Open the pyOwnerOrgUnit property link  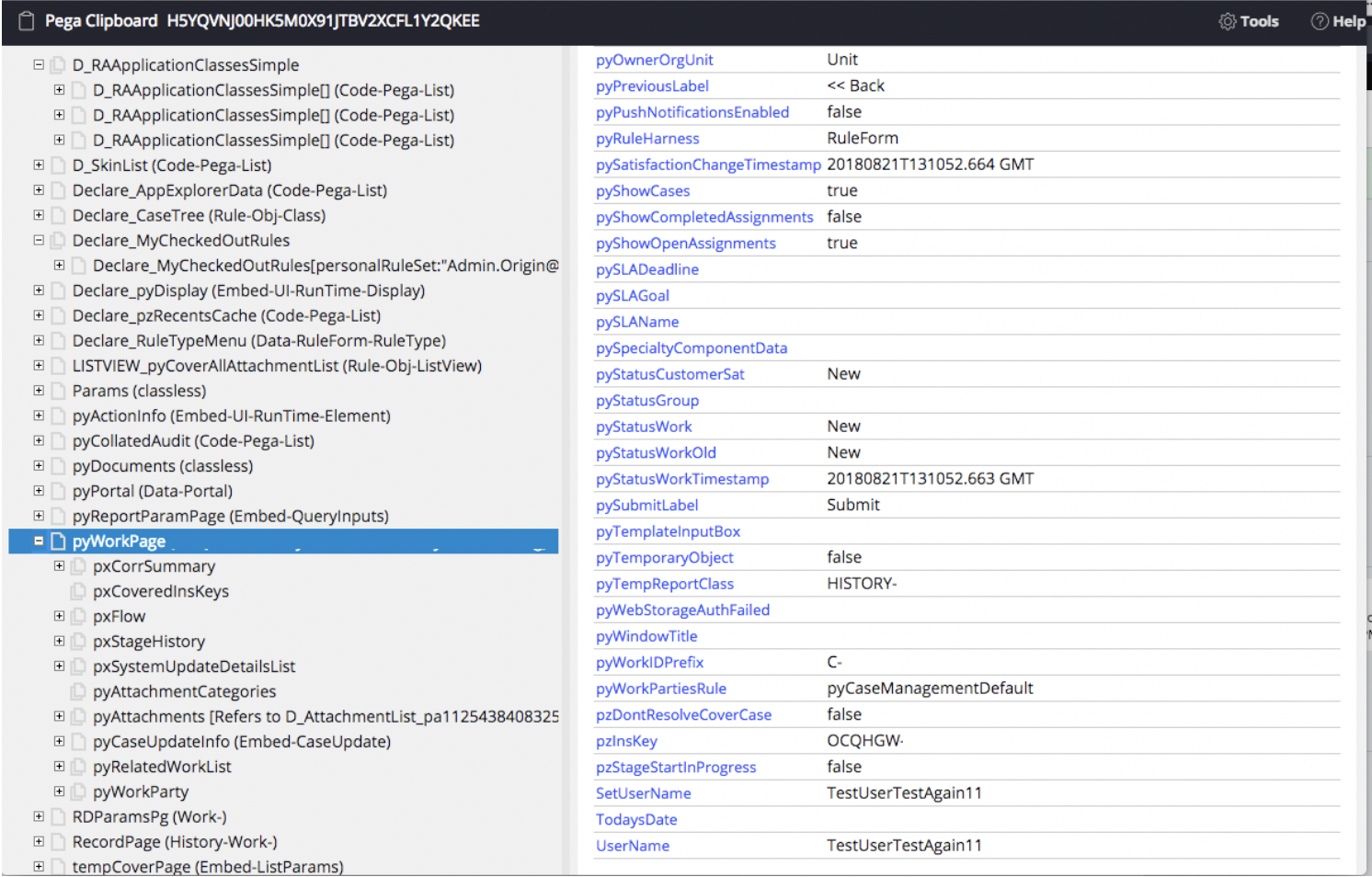[x=654, y=60]
